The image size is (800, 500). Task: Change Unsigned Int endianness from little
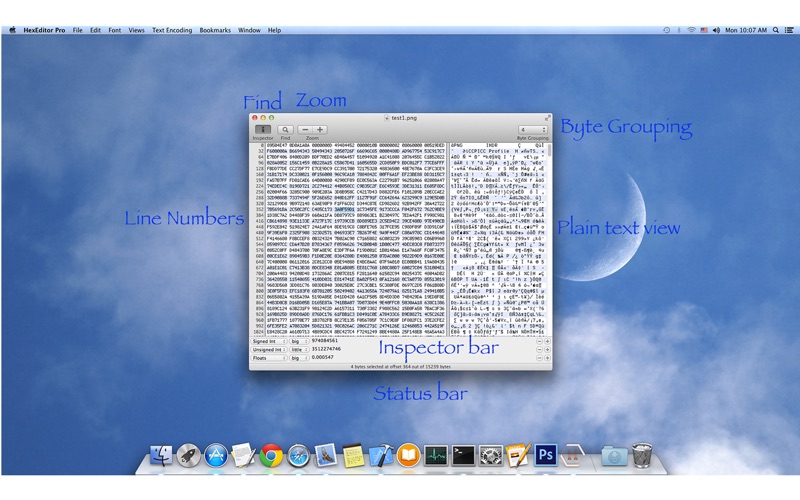click(x=299, y=349)
